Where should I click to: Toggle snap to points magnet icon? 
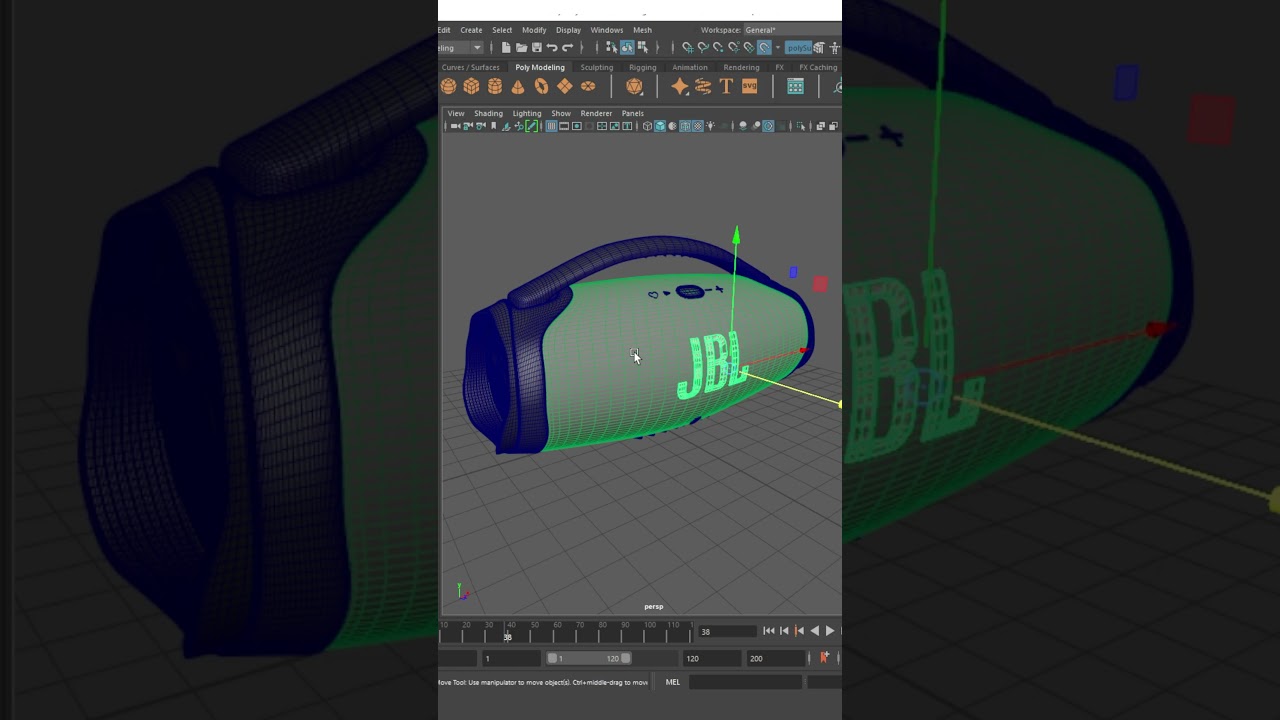718,47
